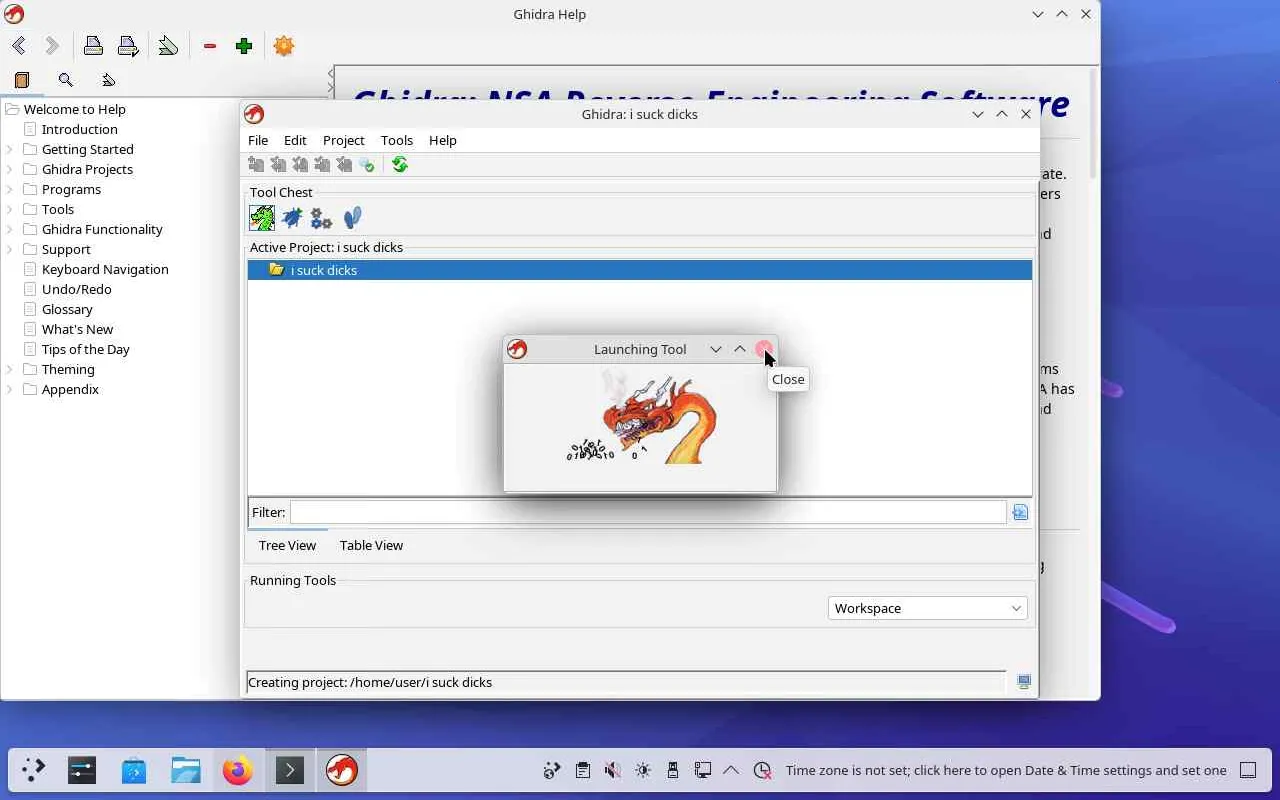The height and width of the screenshot is (800, 1280).
Task: Expand the Programs help folder
Action: click(9, 189)
